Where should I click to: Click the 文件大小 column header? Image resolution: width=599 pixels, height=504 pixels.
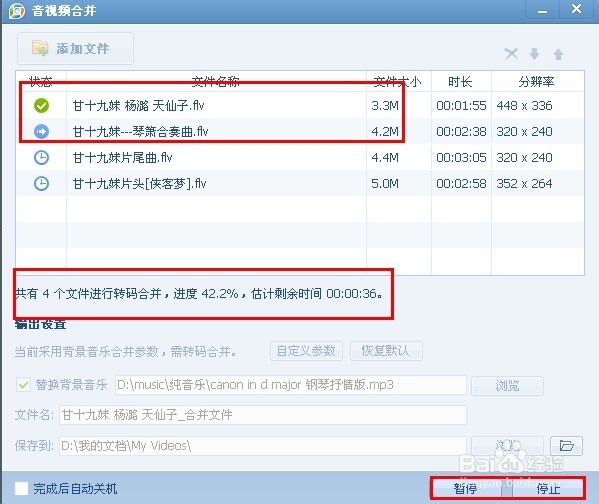point(398,81)
